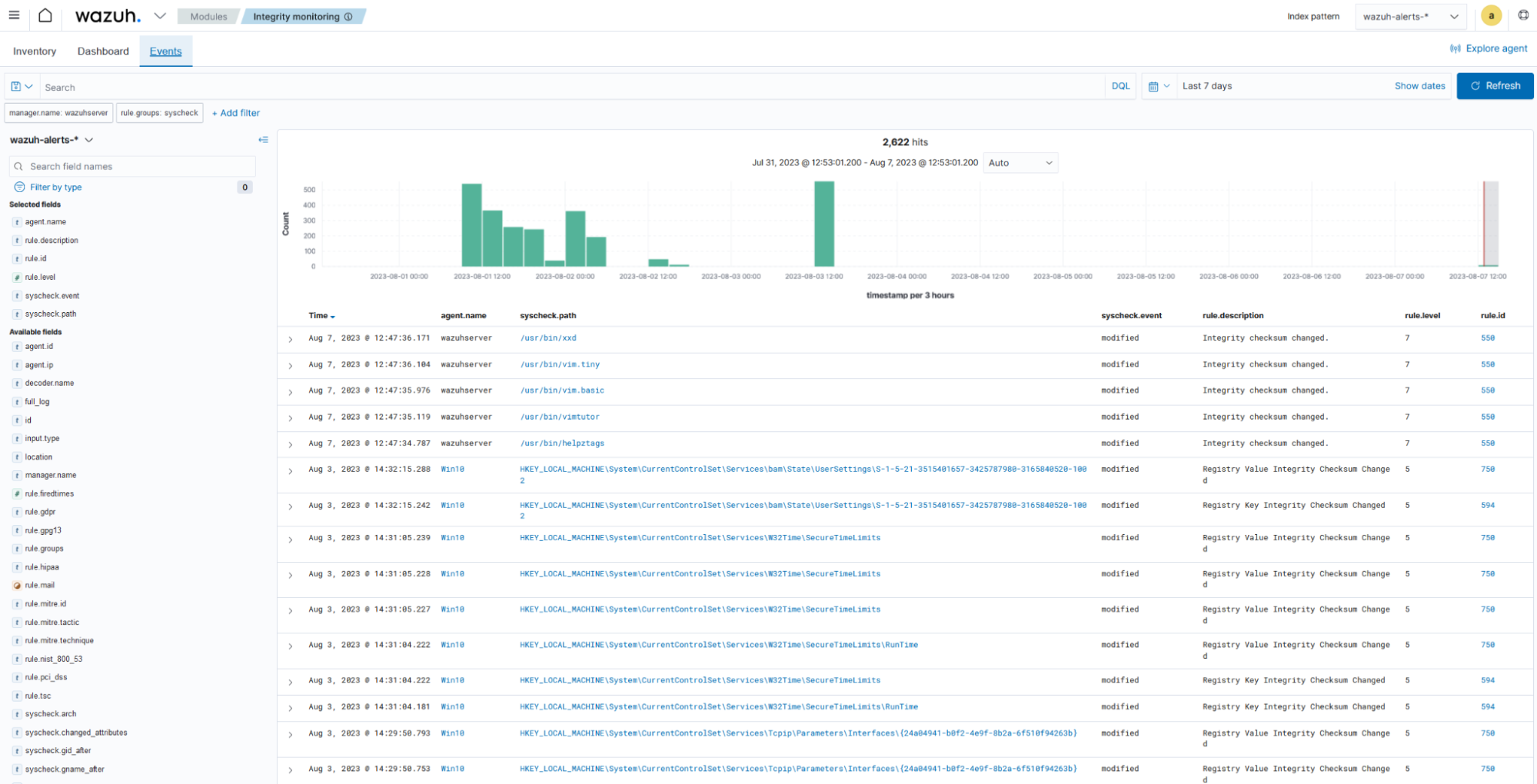1537x784 pixels.
Task: Select the syscheck.path field
Action: pyautogui.click(x=51, y=314)
